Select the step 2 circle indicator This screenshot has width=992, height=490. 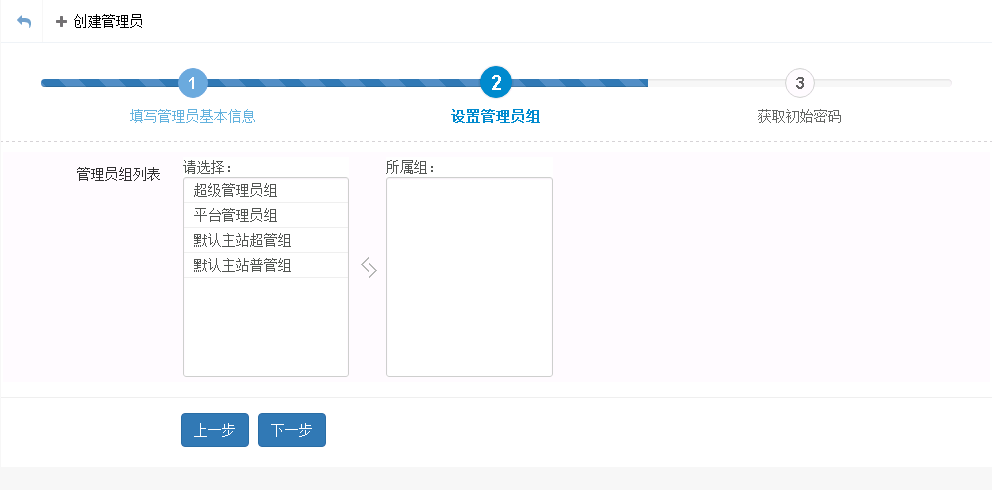click(x=496, y=83)
